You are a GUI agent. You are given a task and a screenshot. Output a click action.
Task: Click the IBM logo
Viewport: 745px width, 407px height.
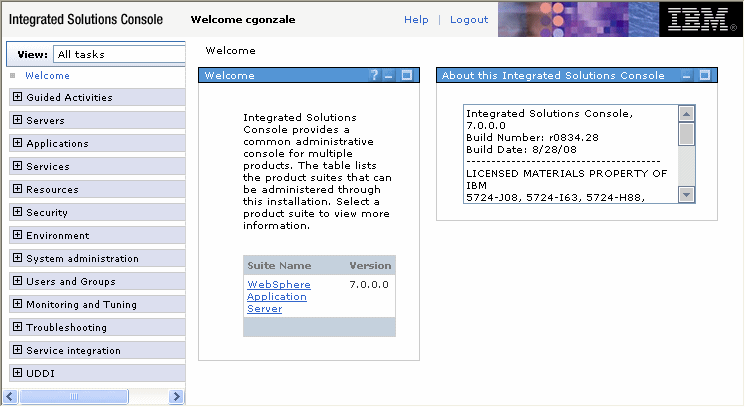click(x=701, y=19)
